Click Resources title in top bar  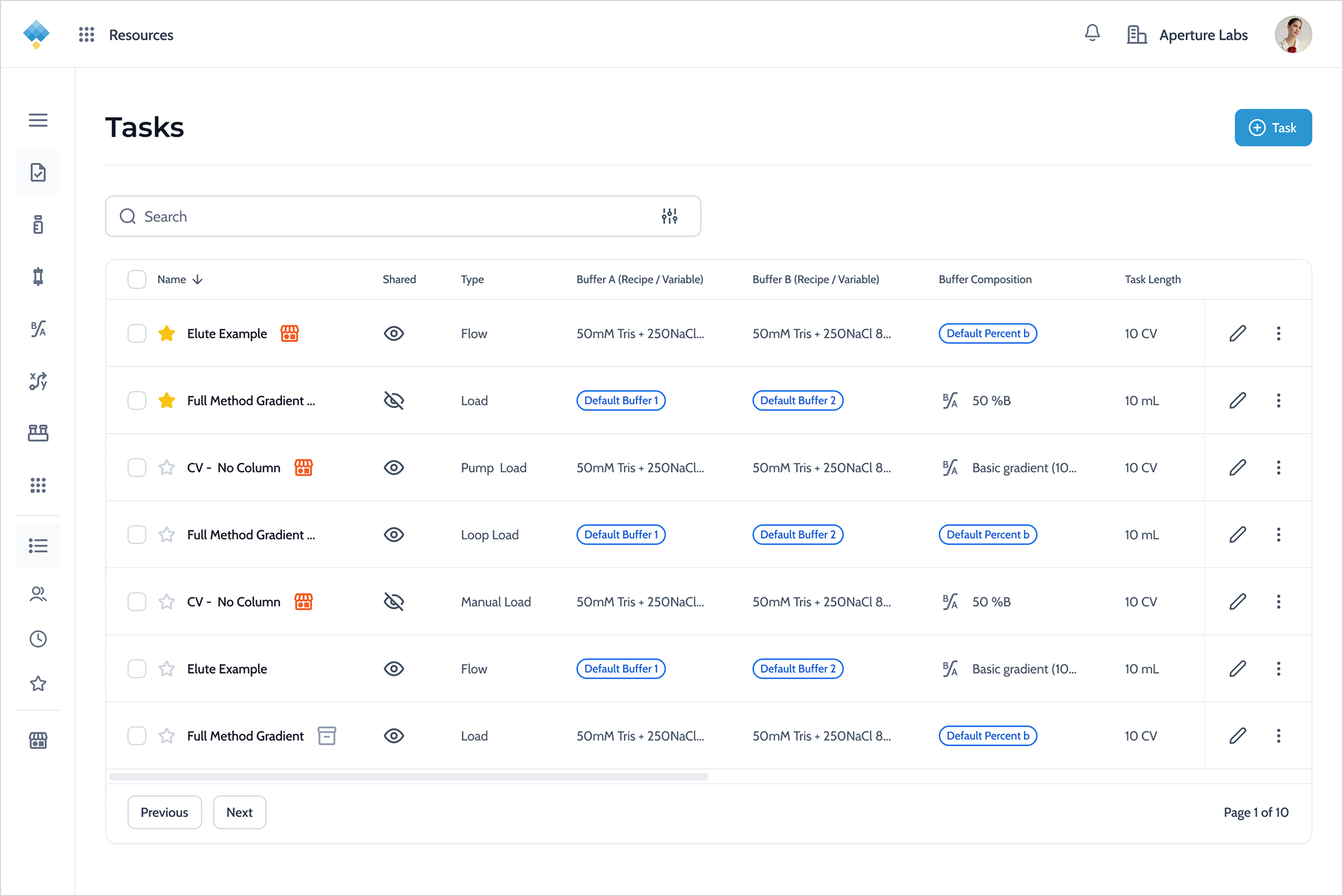click(x=141, y=35)
